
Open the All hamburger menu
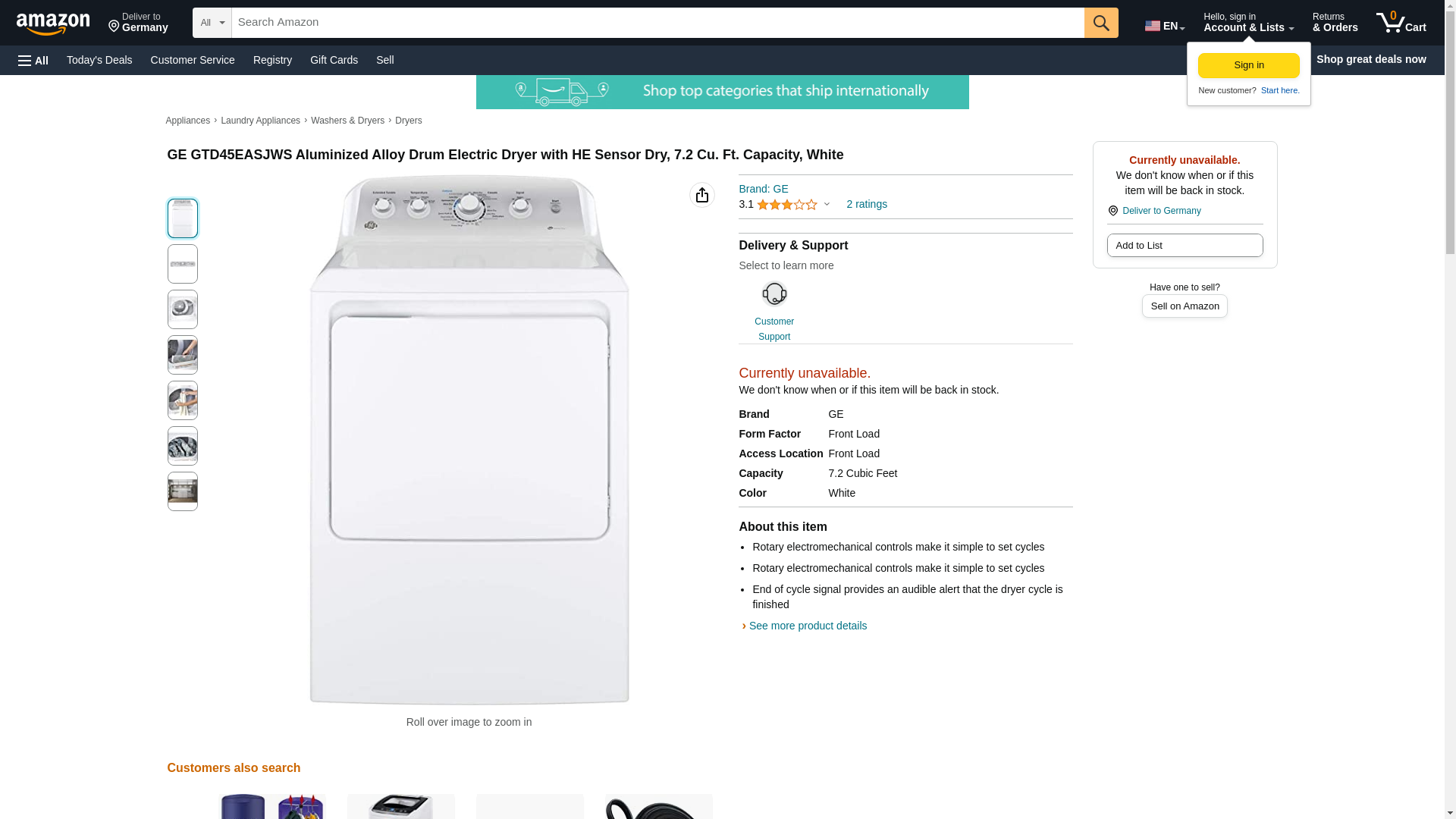(x=33, y=61)
